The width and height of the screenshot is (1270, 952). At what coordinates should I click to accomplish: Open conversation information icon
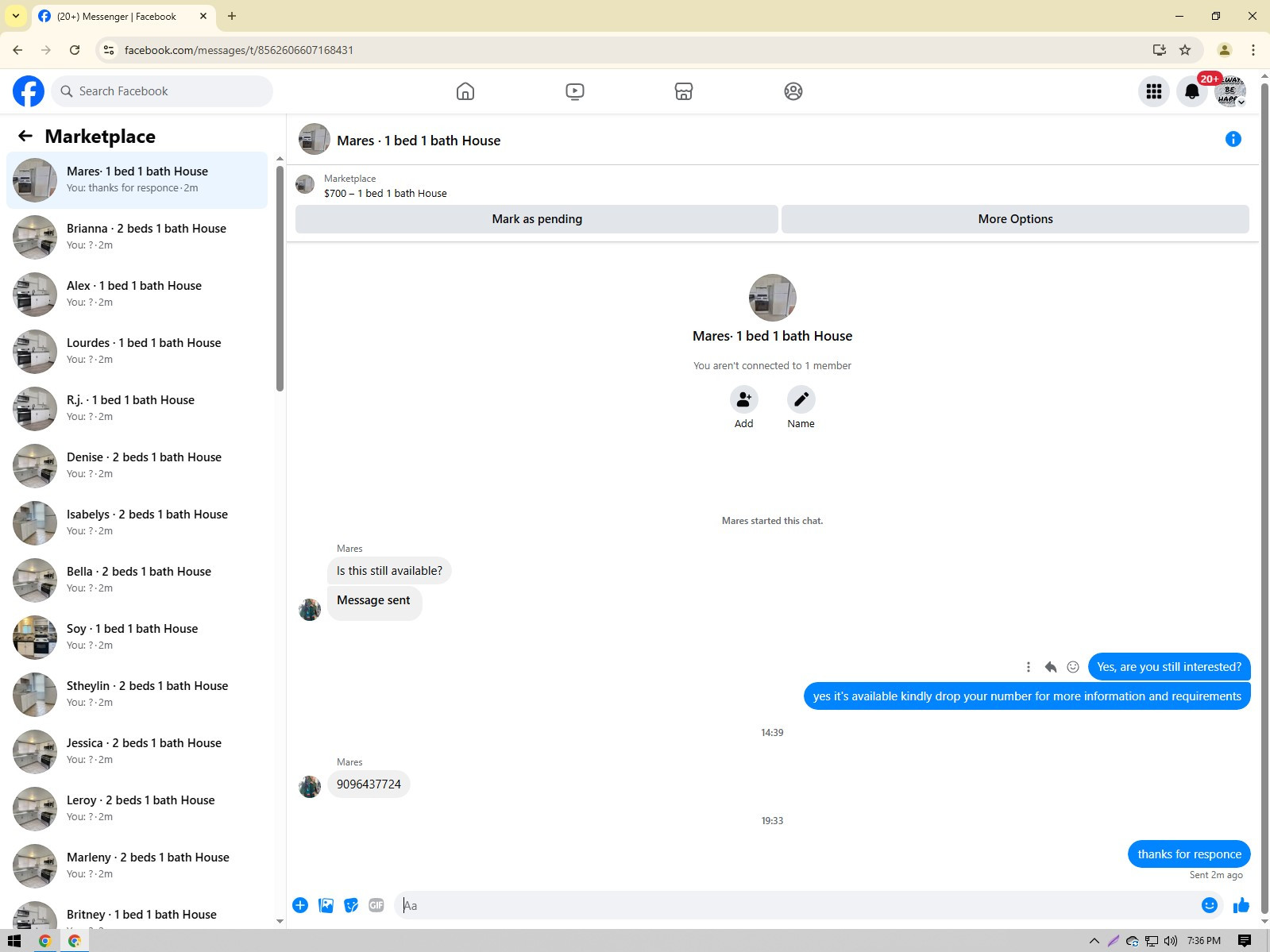tap(1233, 139)
